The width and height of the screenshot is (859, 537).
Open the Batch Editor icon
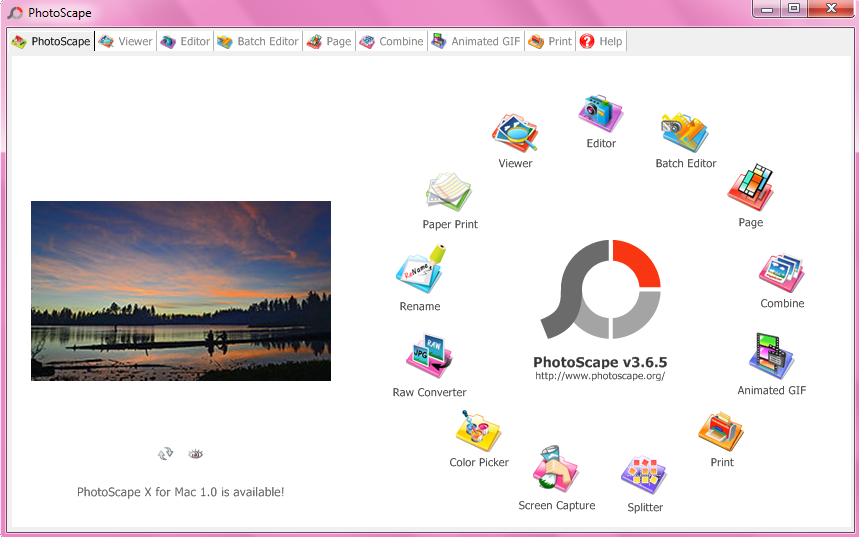click(685, 134)
